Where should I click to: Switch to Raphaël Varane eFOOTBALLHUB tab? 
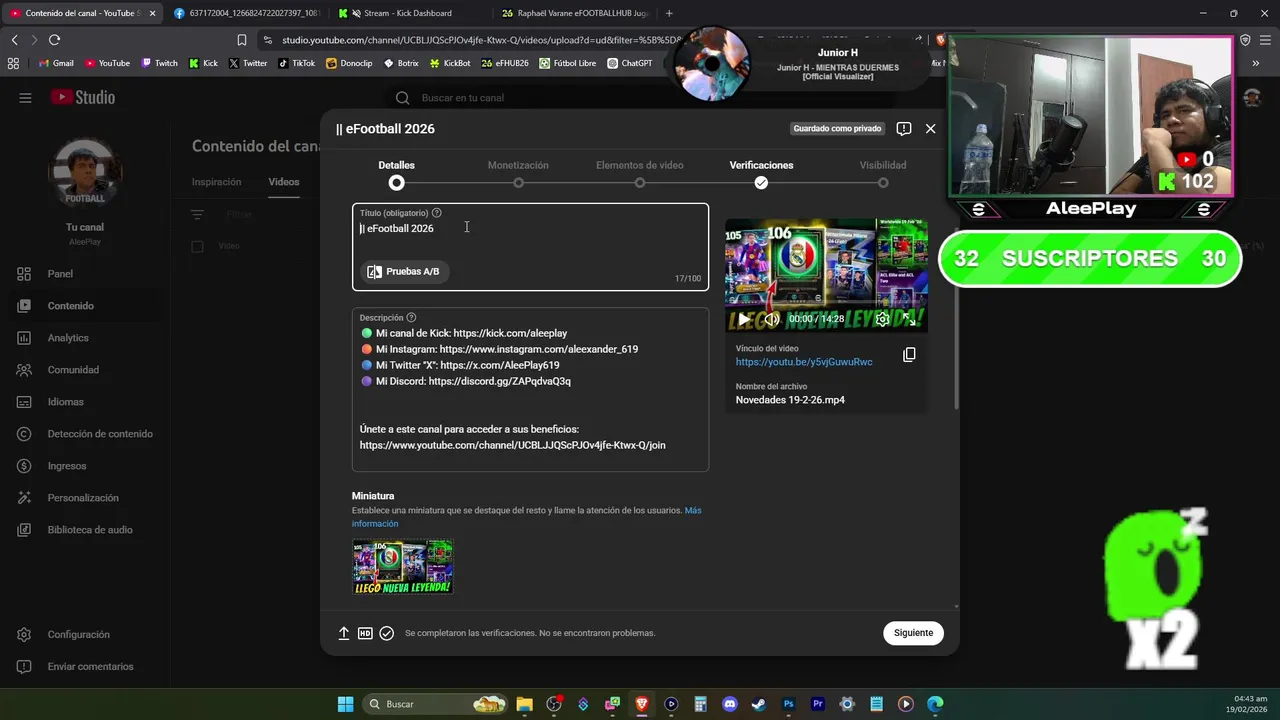point(574,13)
